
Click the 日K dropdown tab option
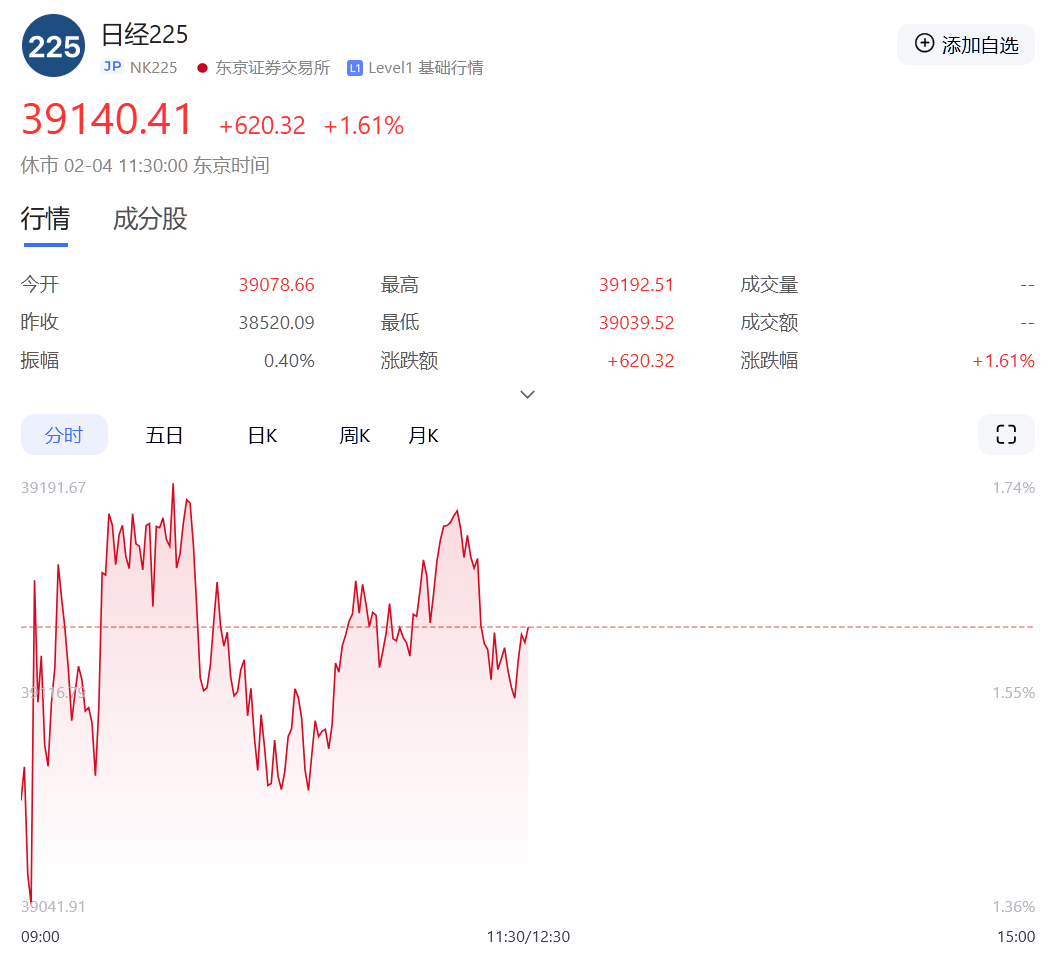(x=261, y=434)
